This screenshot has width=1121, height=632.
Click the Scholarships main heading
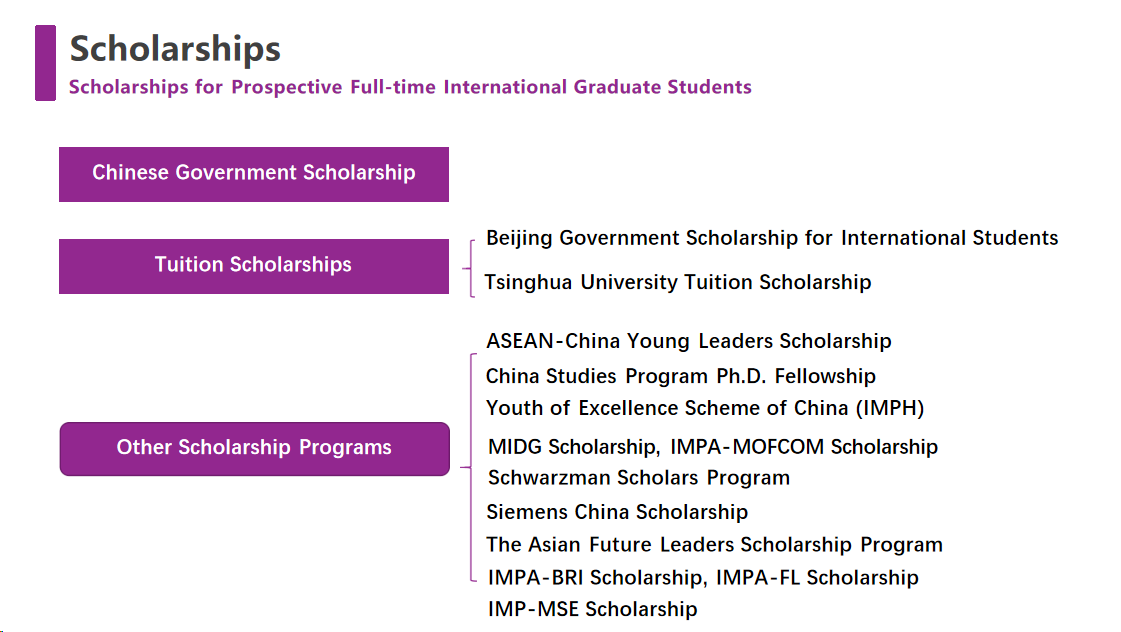(x=175, y=49)
